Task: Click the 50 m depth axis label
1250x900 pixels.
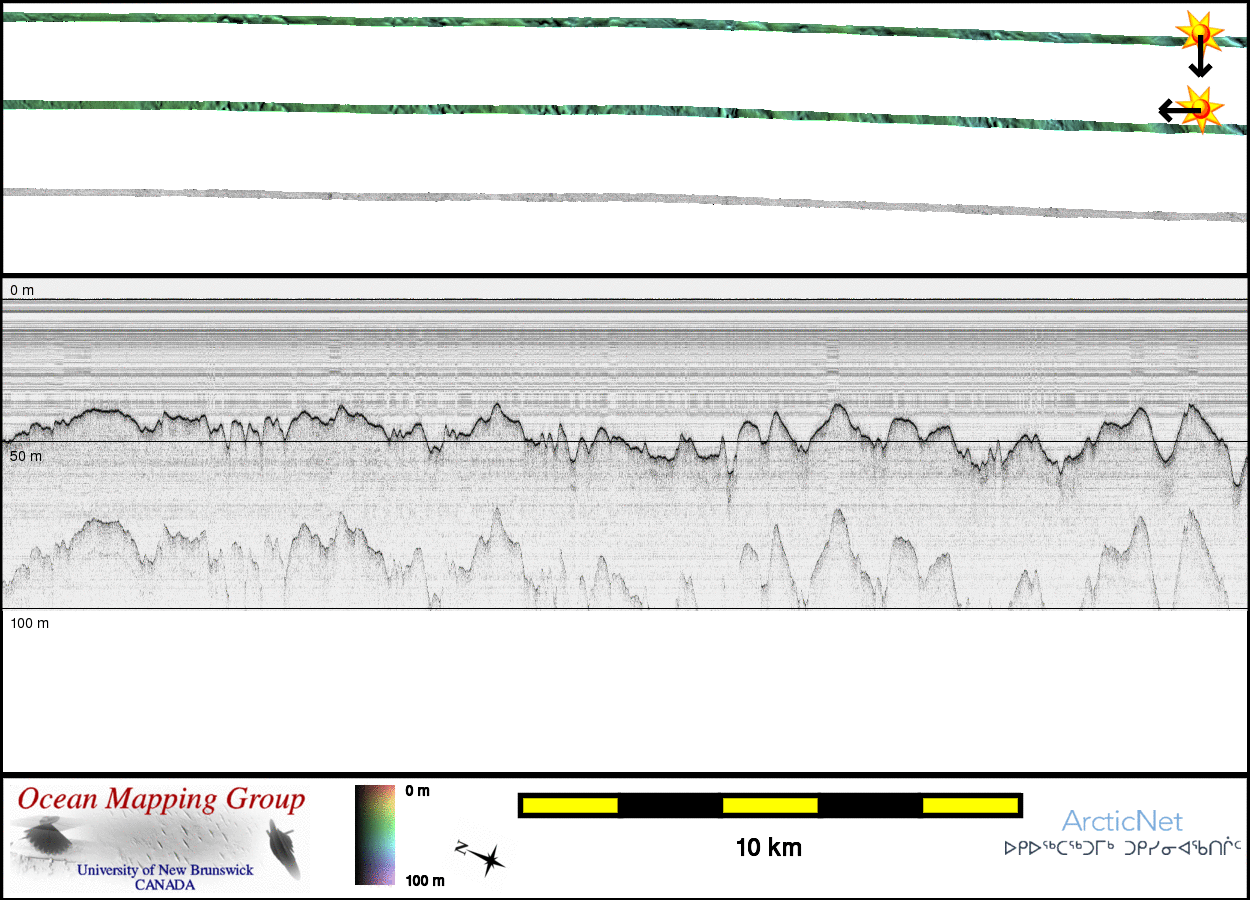Action: click(26, 456)
